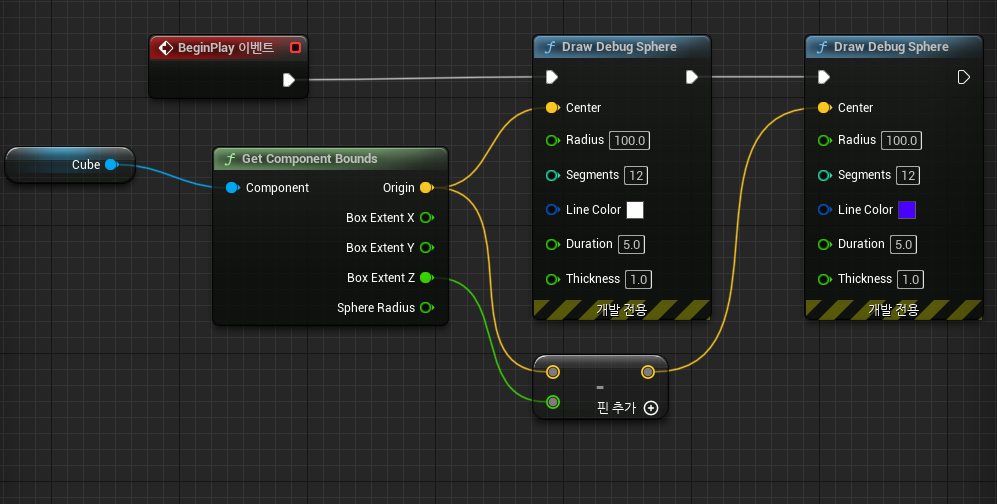Image resolution: width=997 pixels, height=504 pixels.
Task: Open the purple Line Color swatch
Action: pos(907,210)
